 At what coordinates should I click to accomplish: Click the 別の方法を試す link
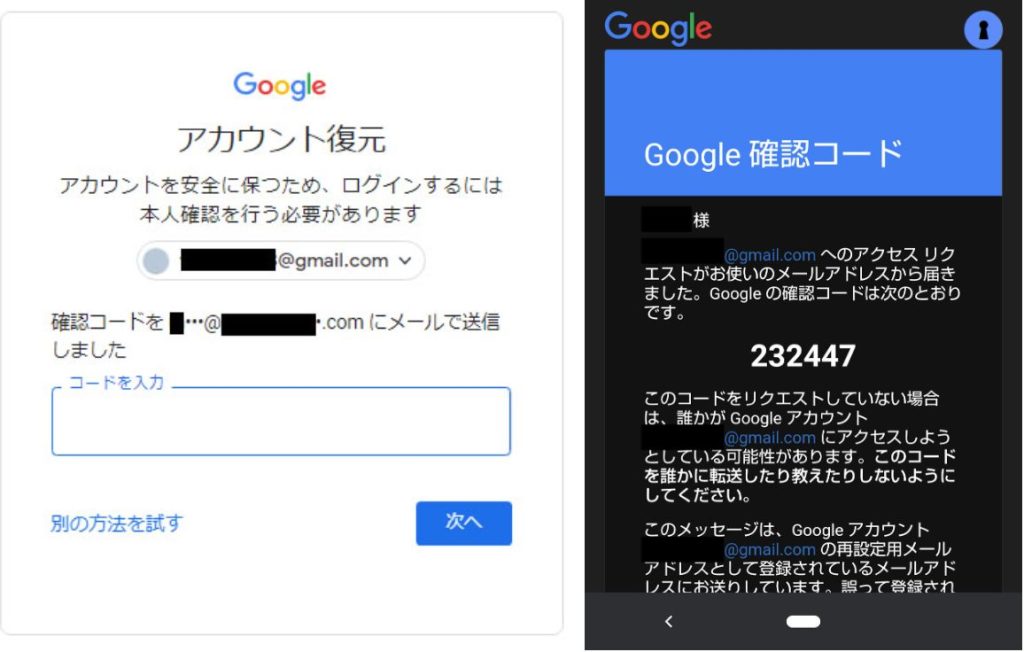tap(117, 523)
